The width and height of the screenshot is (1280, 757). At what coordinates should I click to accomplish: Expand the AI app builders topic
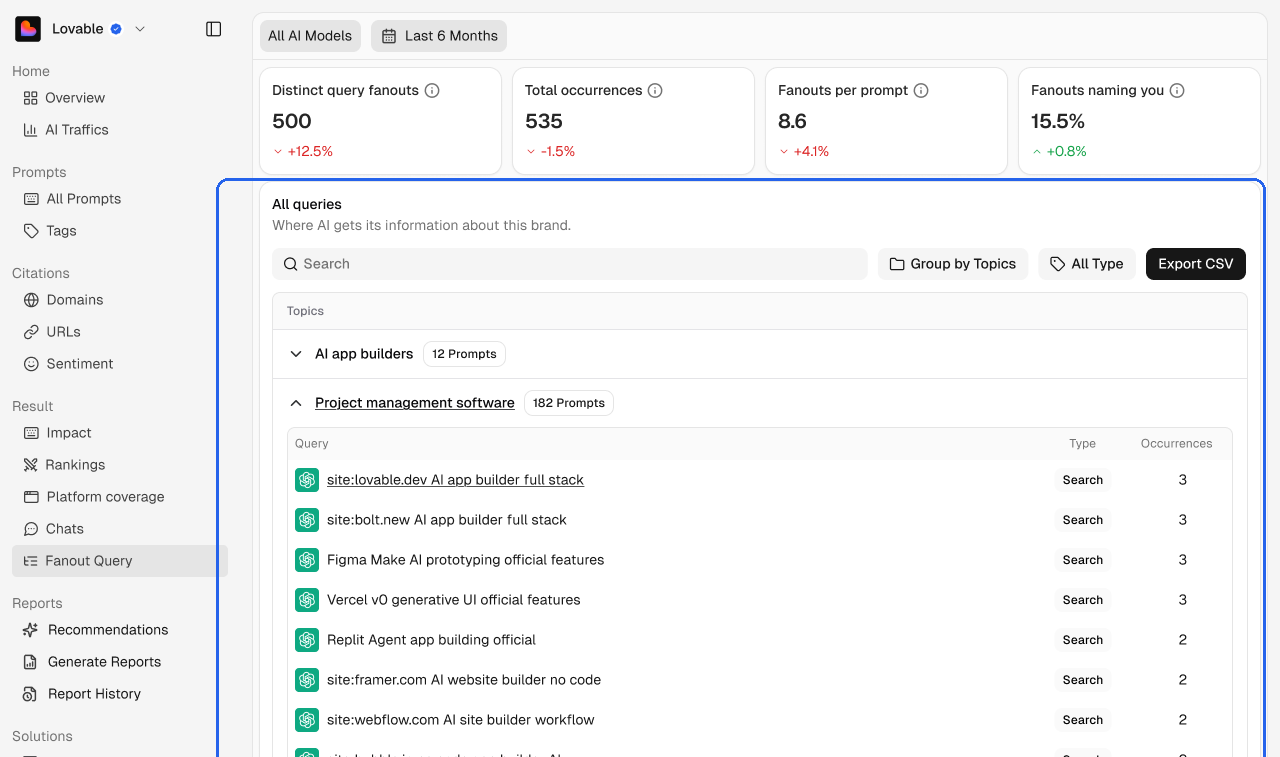click(296, 354)
